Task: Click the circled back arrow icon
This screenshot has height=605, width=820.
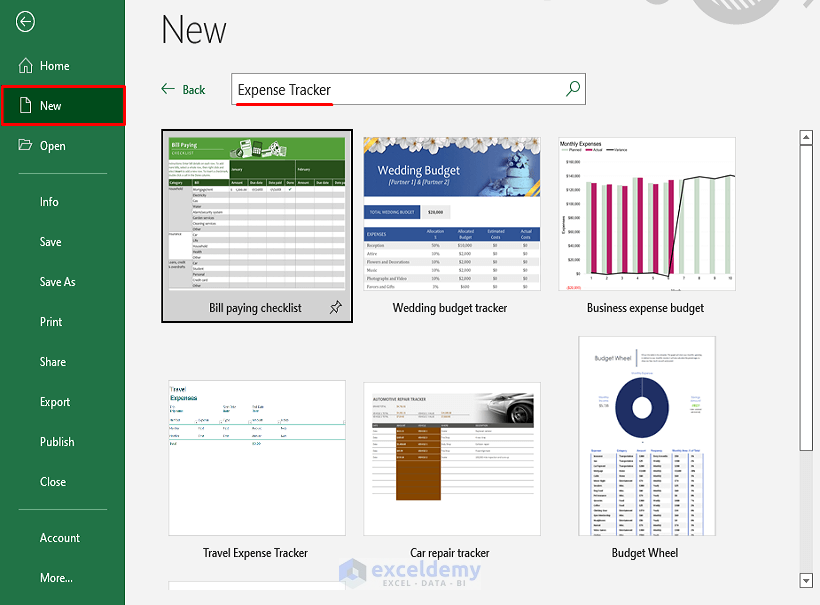Action: click(25, 22)
